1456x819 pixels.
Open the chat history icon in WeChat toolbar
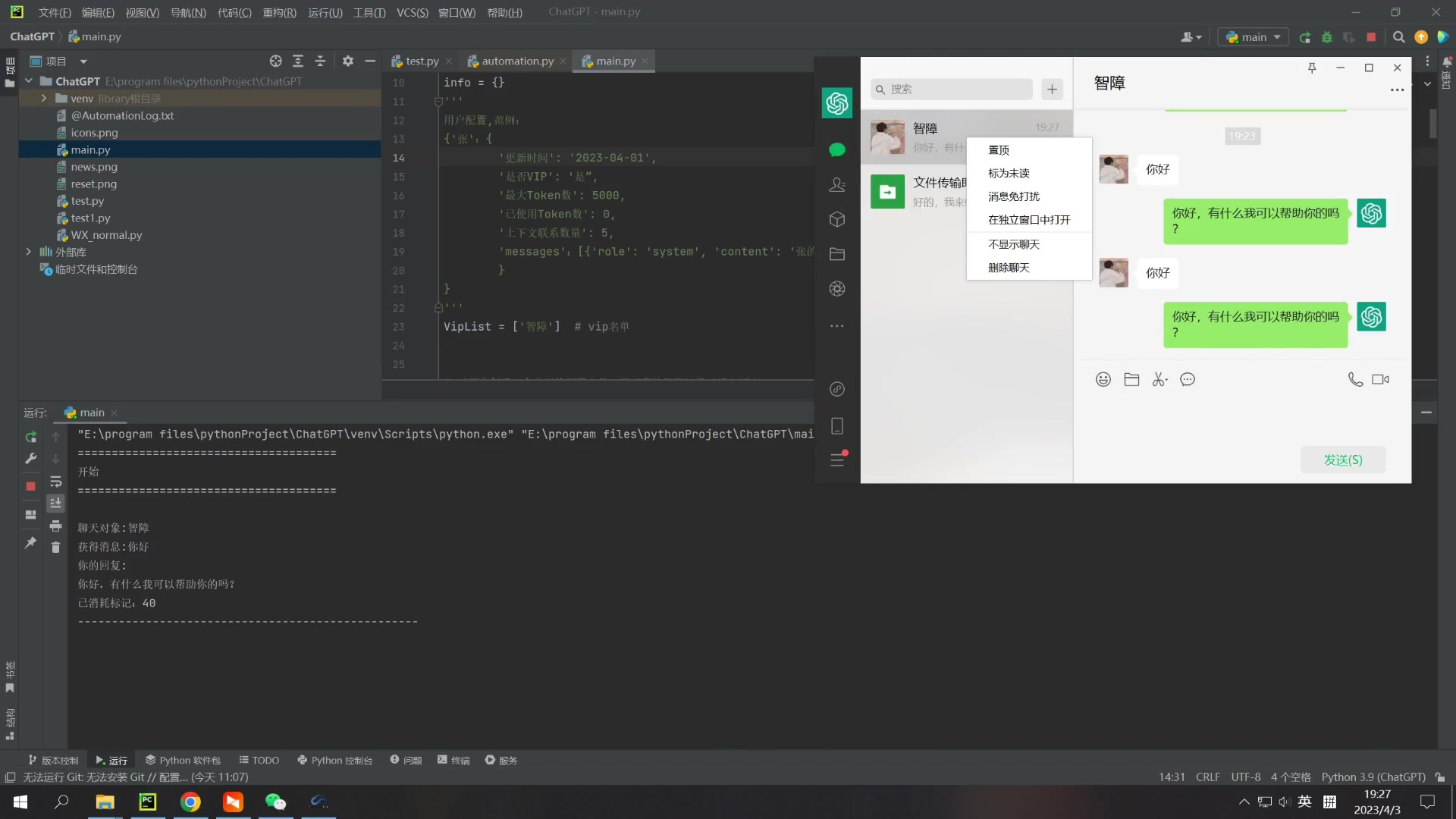tap(1188, 379)
